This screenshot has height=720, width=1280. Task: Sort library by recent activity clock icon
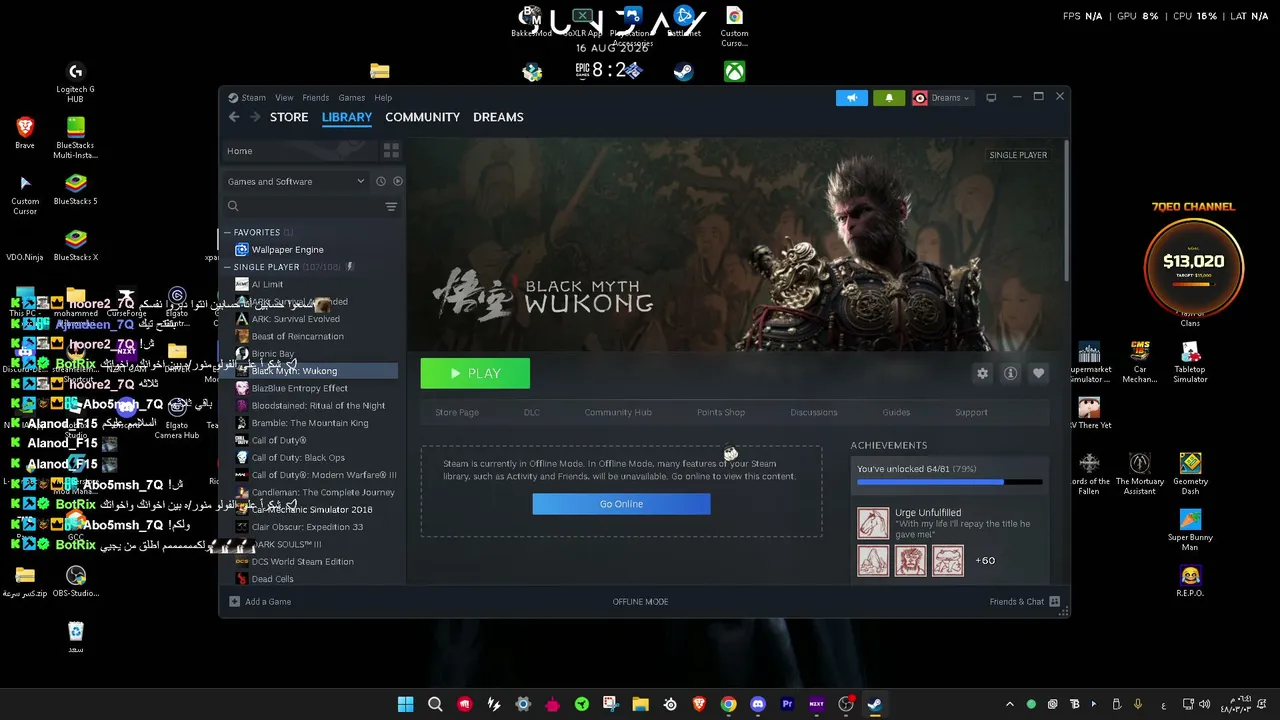380,181
